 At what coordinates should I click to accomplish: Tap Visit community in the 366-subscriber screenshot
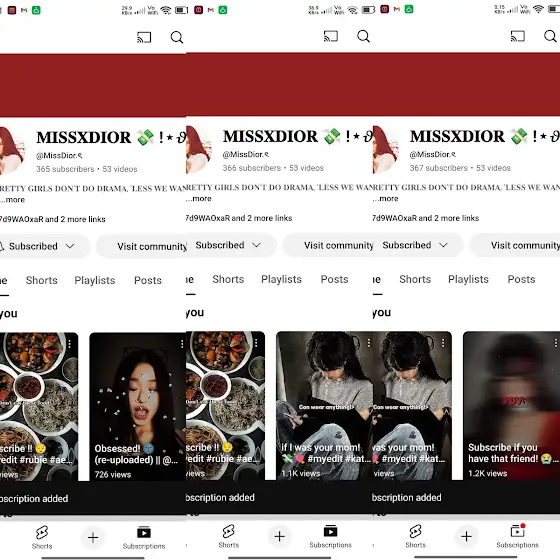(328, 245)
